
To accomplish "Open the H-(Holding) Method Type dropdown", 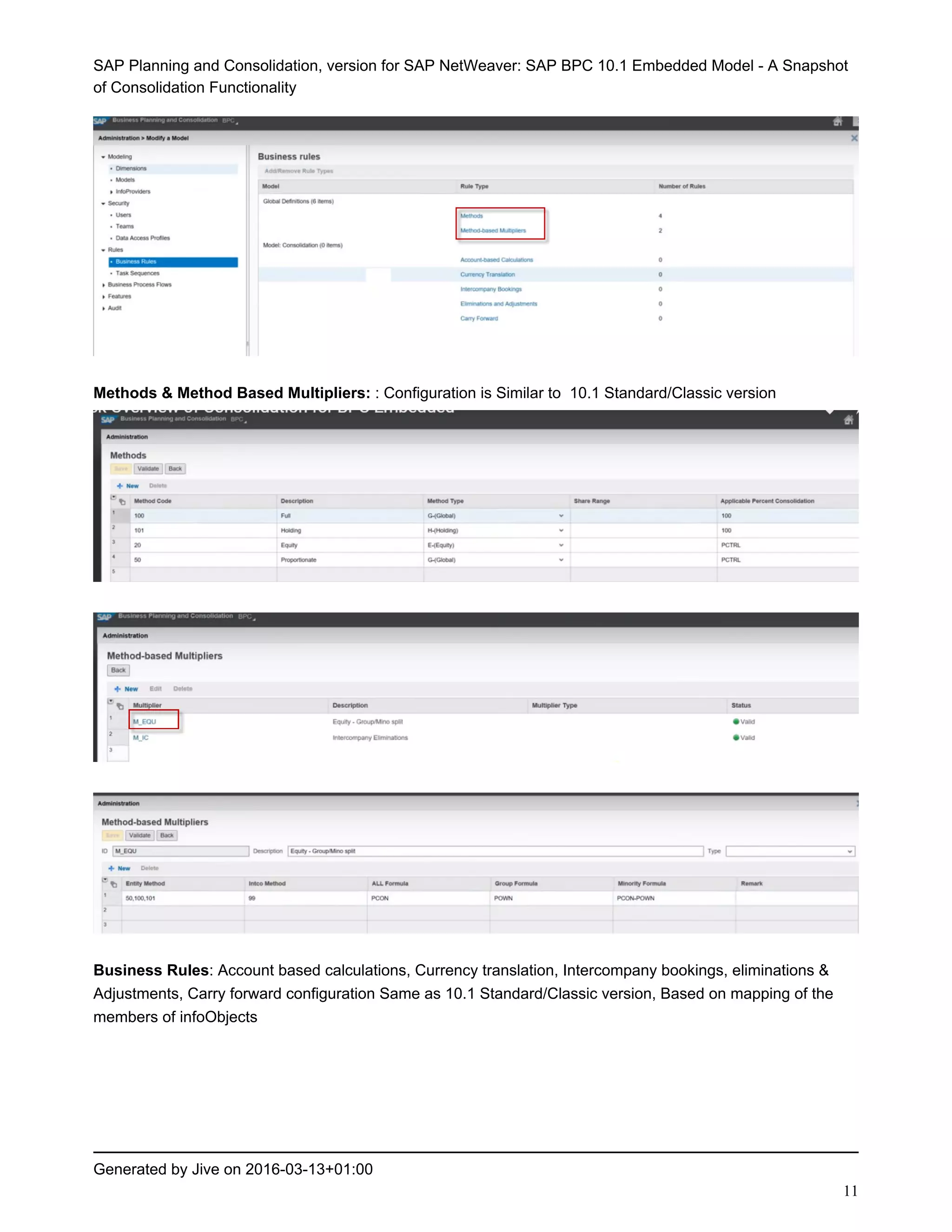I will 561,530.
